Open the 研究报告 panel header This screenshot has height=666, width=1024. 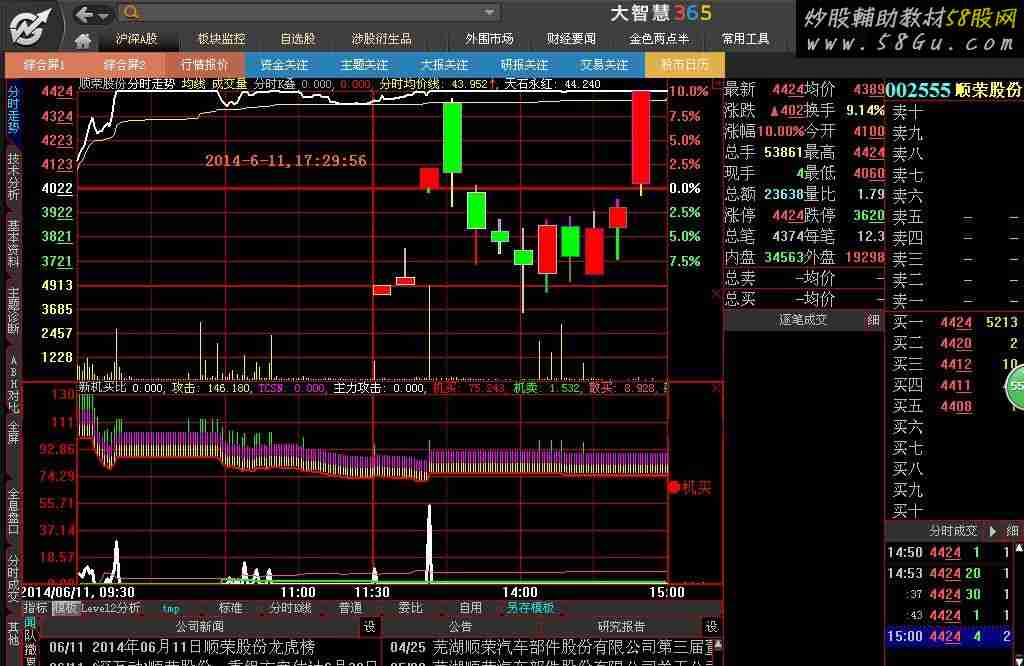(621, 627)
